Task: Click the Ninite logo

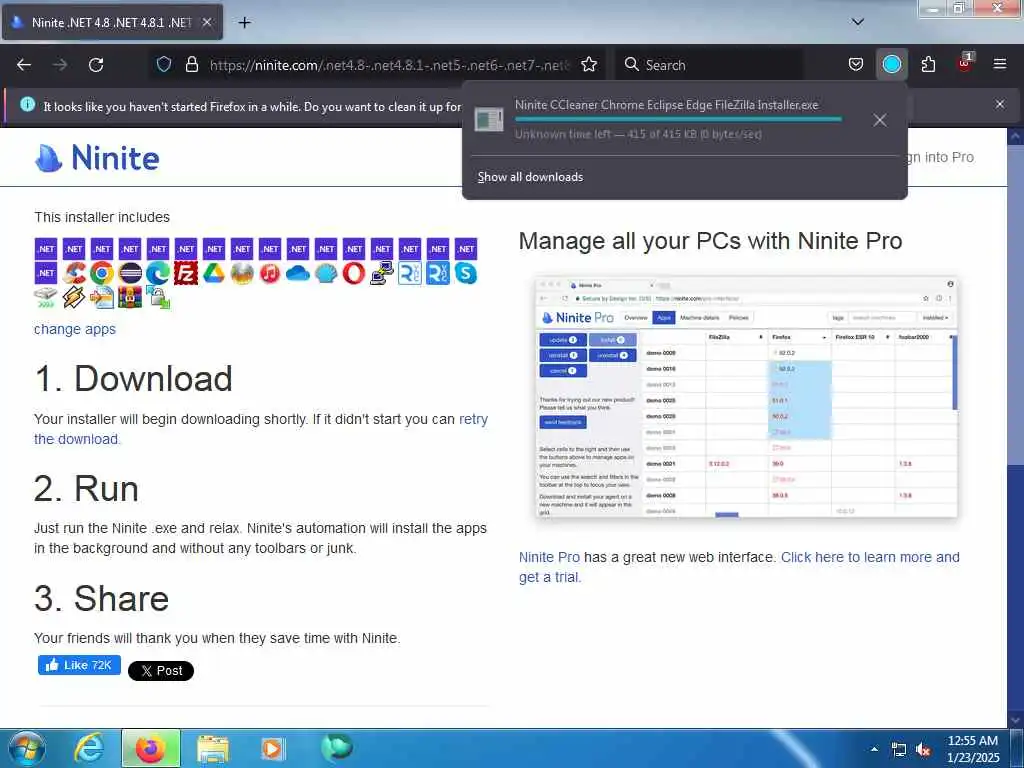Action: [97, 157]
